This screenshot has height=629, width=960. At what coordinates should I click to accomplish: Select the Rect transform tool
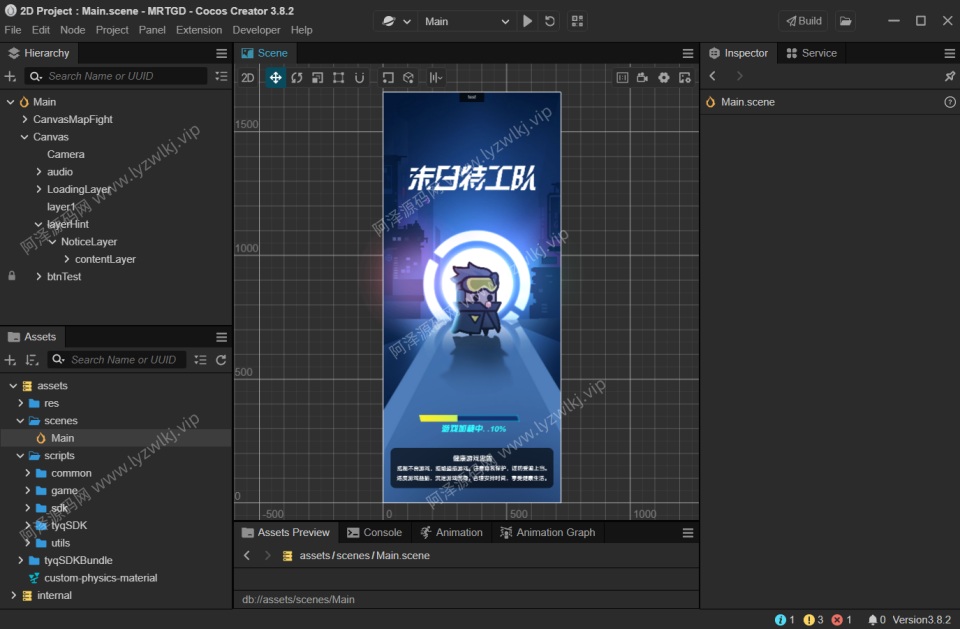(339, 77)
